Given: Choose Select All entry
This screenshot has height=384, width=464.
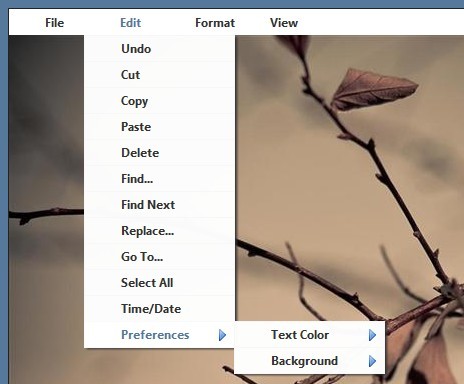Looking at the screenshot, I should (x=159, y=283).
